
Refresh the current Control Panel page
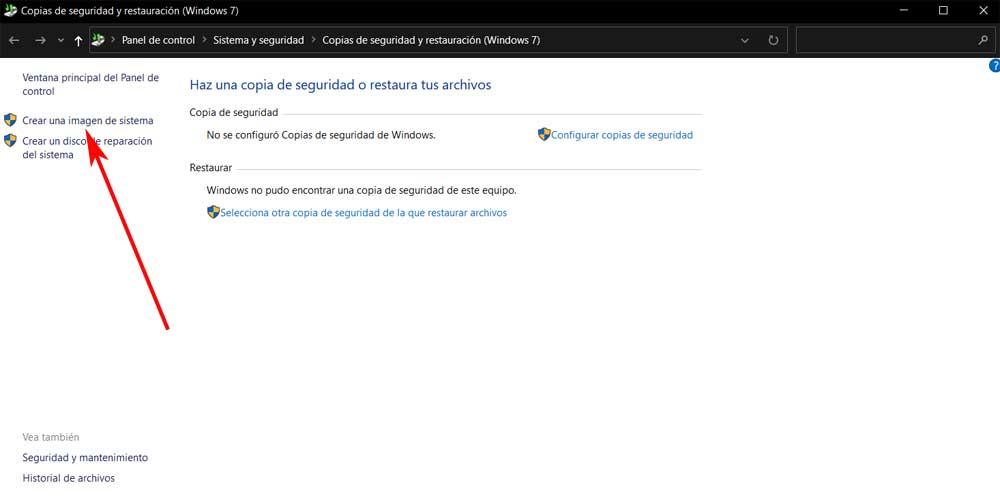[x=773, y=40]
